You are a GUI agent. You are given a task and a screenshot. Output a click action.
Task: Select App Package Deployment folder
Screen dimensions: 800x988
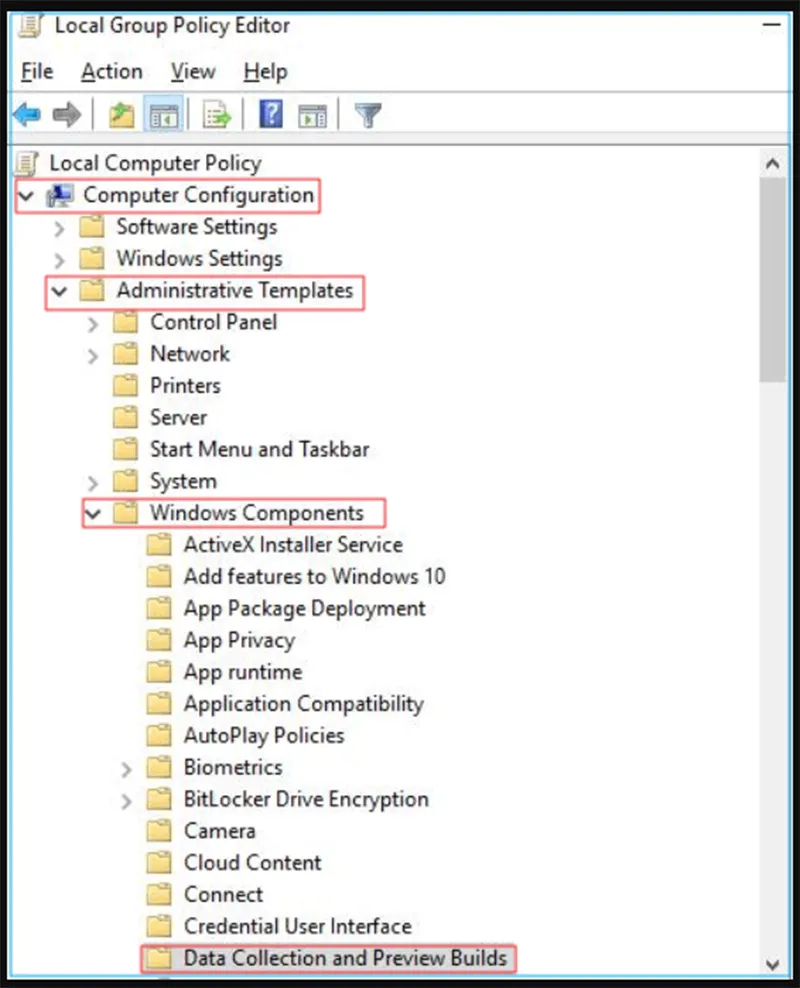coord(304,608)
